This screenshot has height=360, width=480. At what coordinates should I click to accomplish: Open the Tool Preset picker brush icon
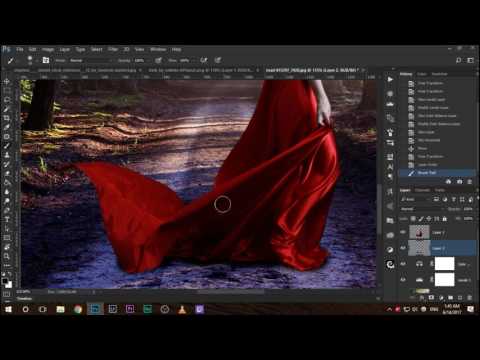click(x=11, y=60)
